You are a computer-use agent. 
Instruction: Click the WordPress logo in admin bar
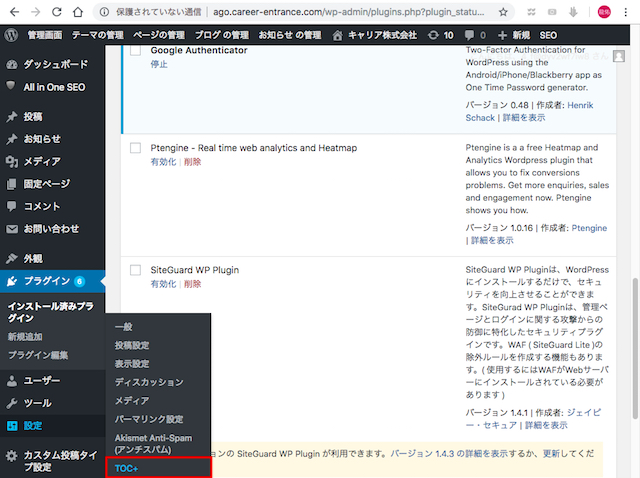[11, 34]
